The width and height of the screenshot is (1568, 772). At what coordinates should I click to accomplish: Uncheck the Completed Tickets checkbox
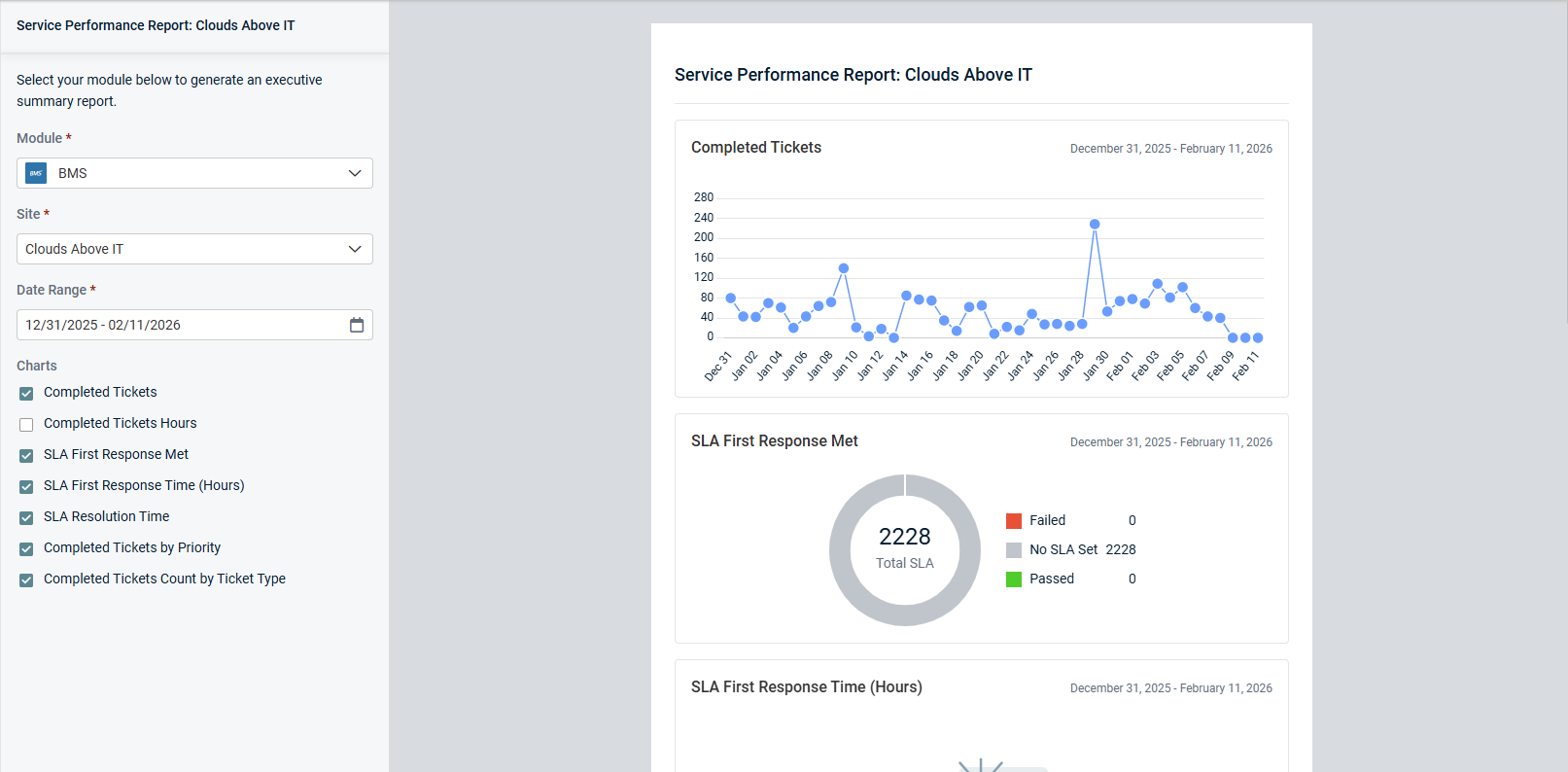click(x=26, y=393)
